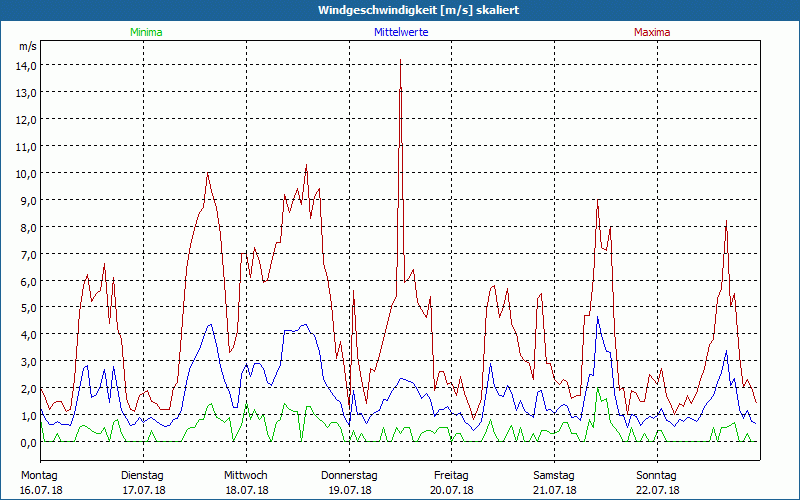Click the date 18.07.18
The height and width of the screenshot is (500, 800).
point(247,490)
